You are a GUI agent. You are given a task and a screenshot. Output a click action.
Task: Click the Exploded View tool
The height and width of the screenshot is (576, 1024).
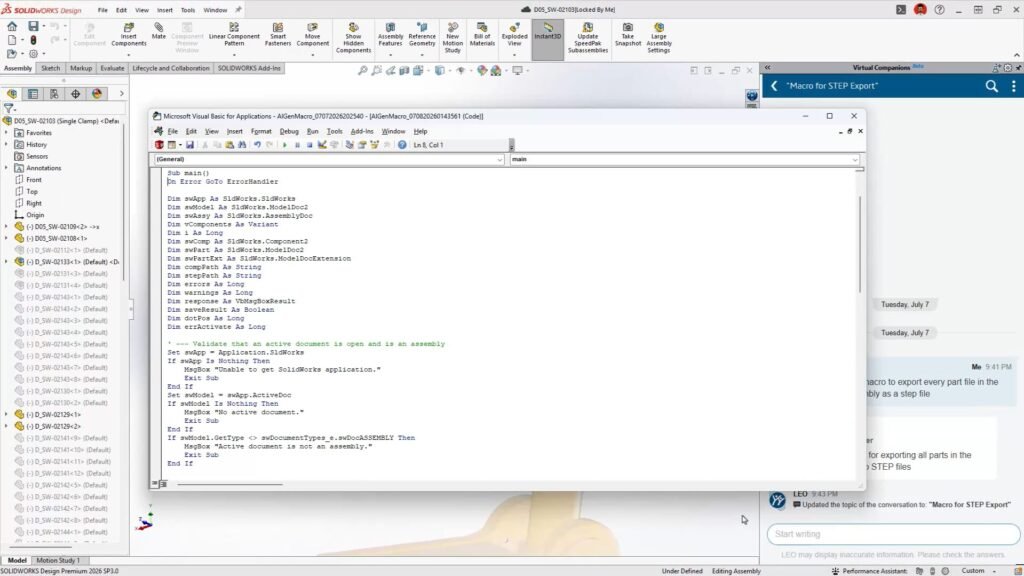[514, 35]
